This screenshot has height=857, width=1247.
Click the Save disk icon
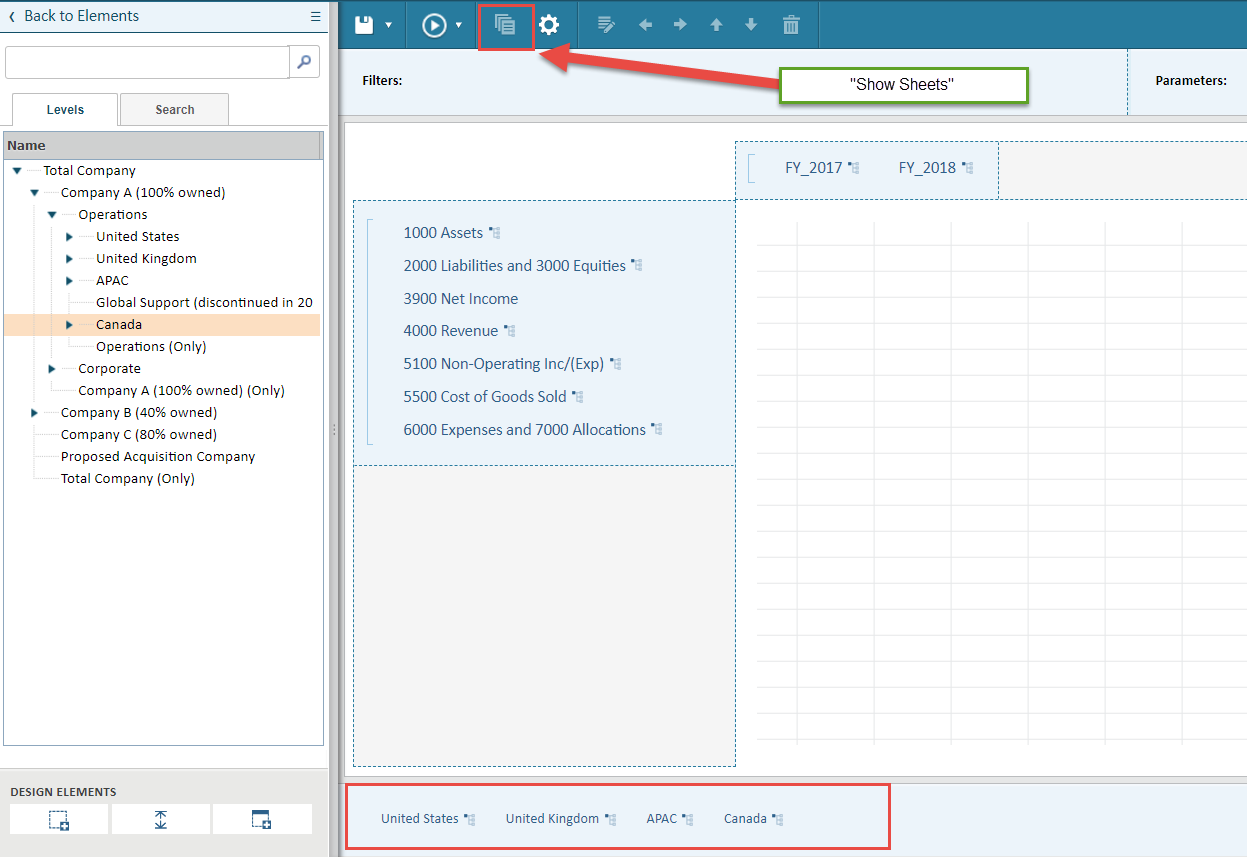[364, 25]
